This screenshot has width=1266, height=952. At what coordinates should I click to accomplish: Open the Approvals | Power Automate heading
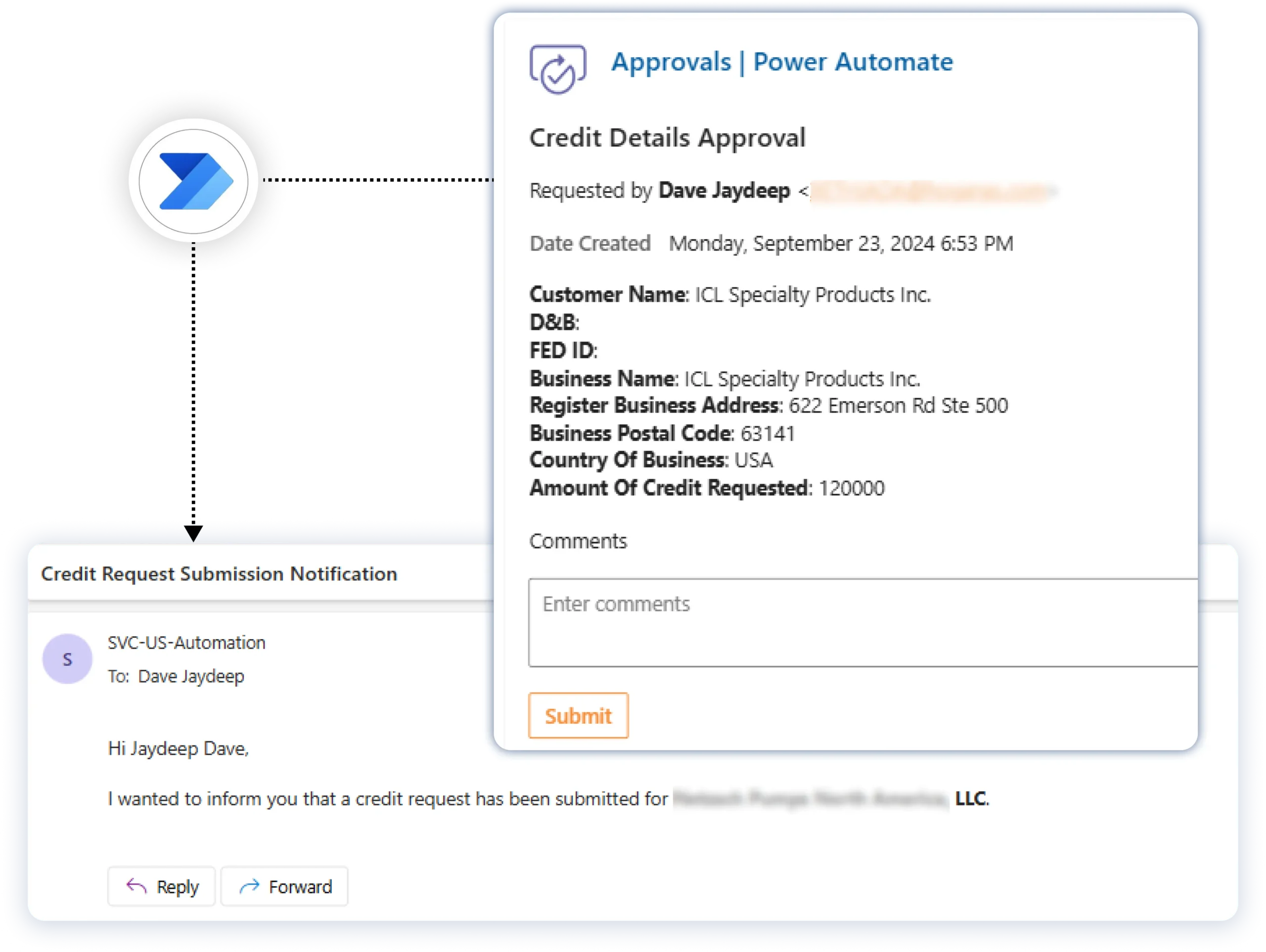tap(782, 62)
